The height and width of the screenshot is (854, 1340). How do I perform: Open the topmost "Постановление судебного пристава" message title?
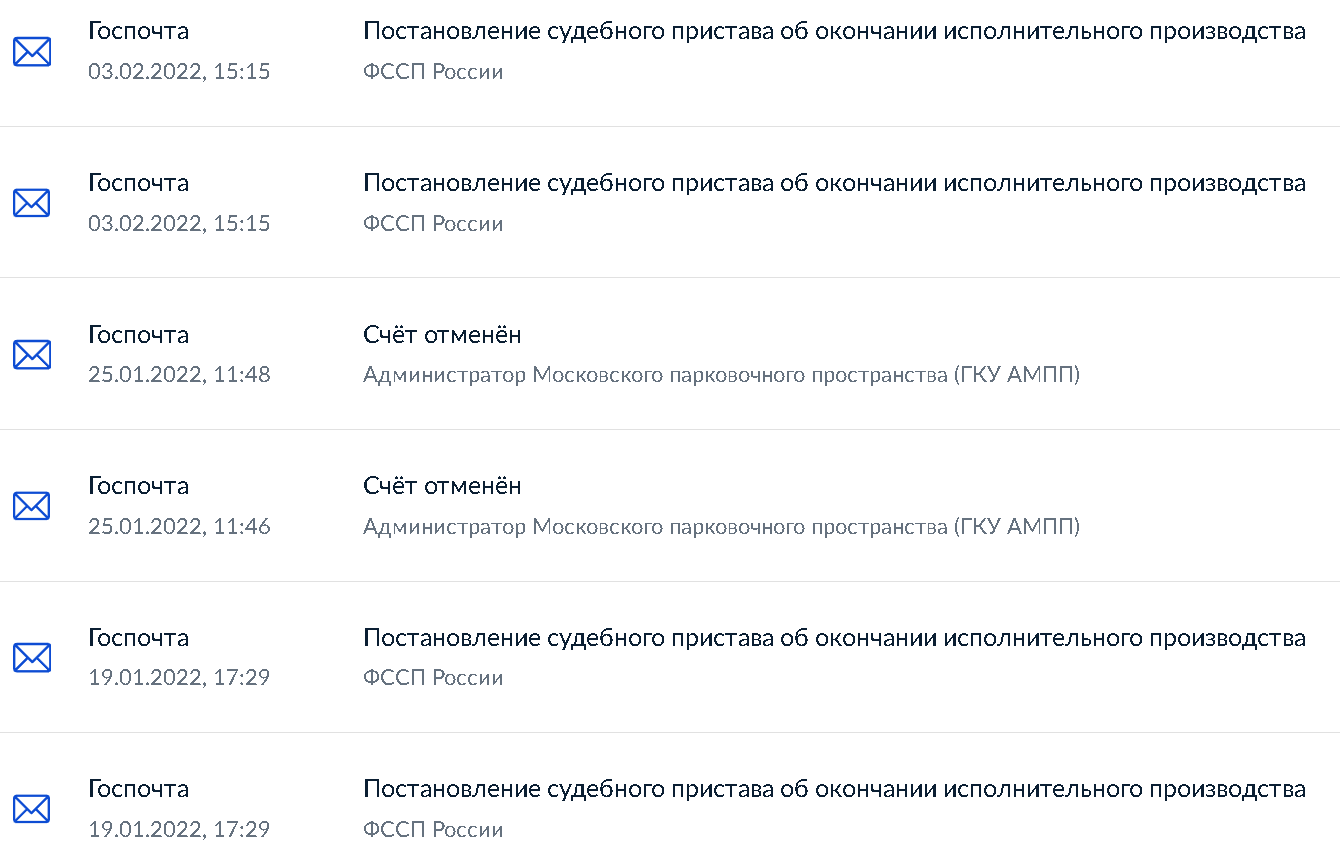coord(835,32)
